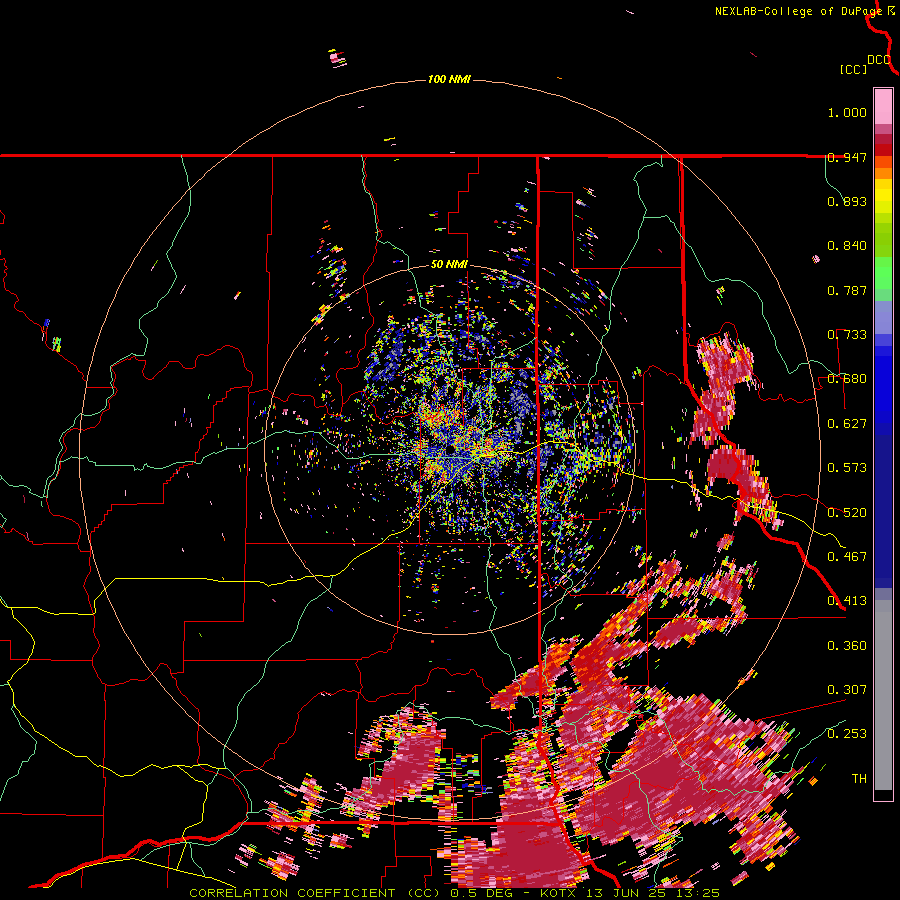This screenshot has width=900, height=900.
Task: Click the 0.253 scale value
Action: click(847, 734)
